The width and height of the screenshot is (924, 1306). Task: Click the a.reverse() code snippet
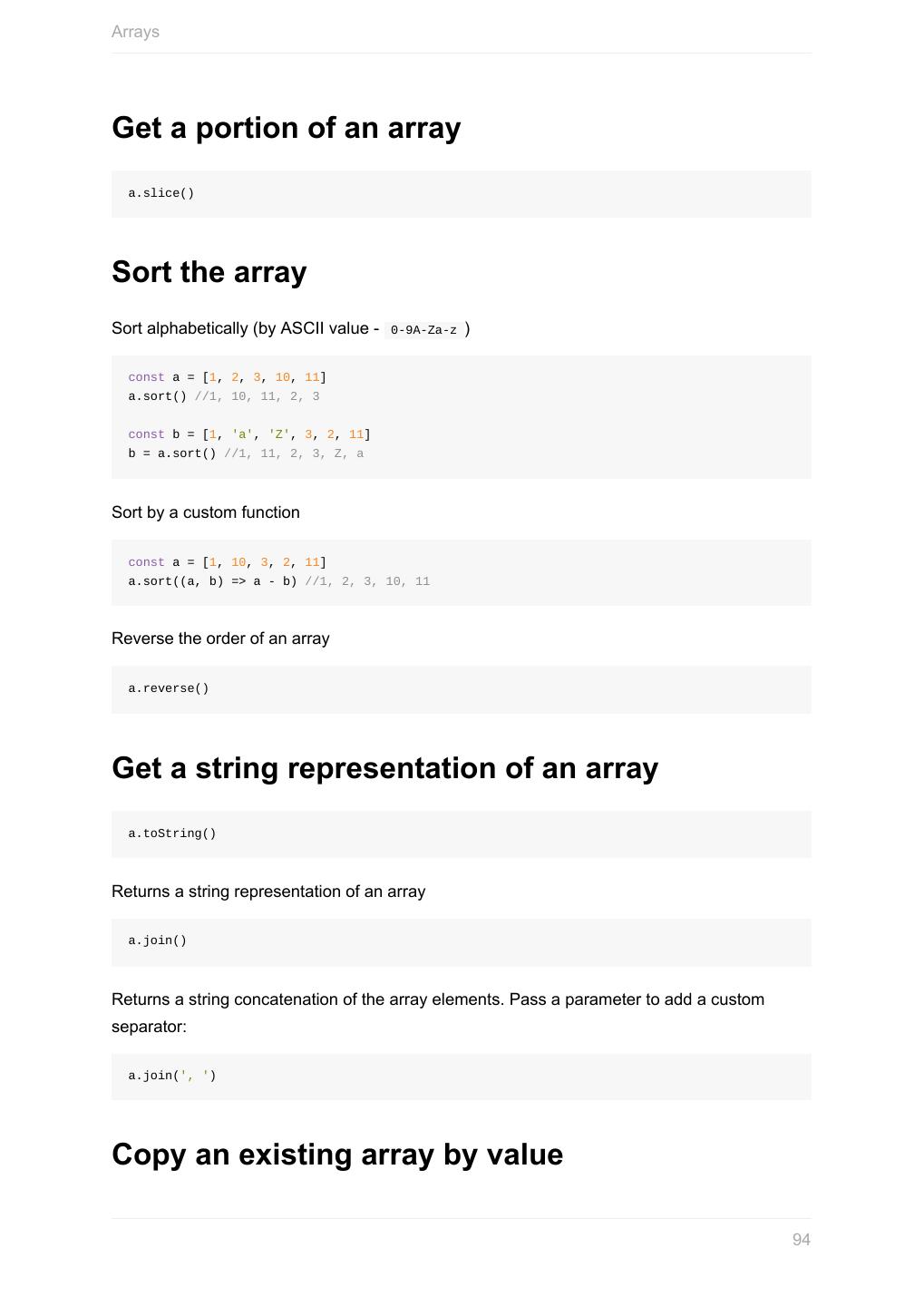(x=169, y=688)
